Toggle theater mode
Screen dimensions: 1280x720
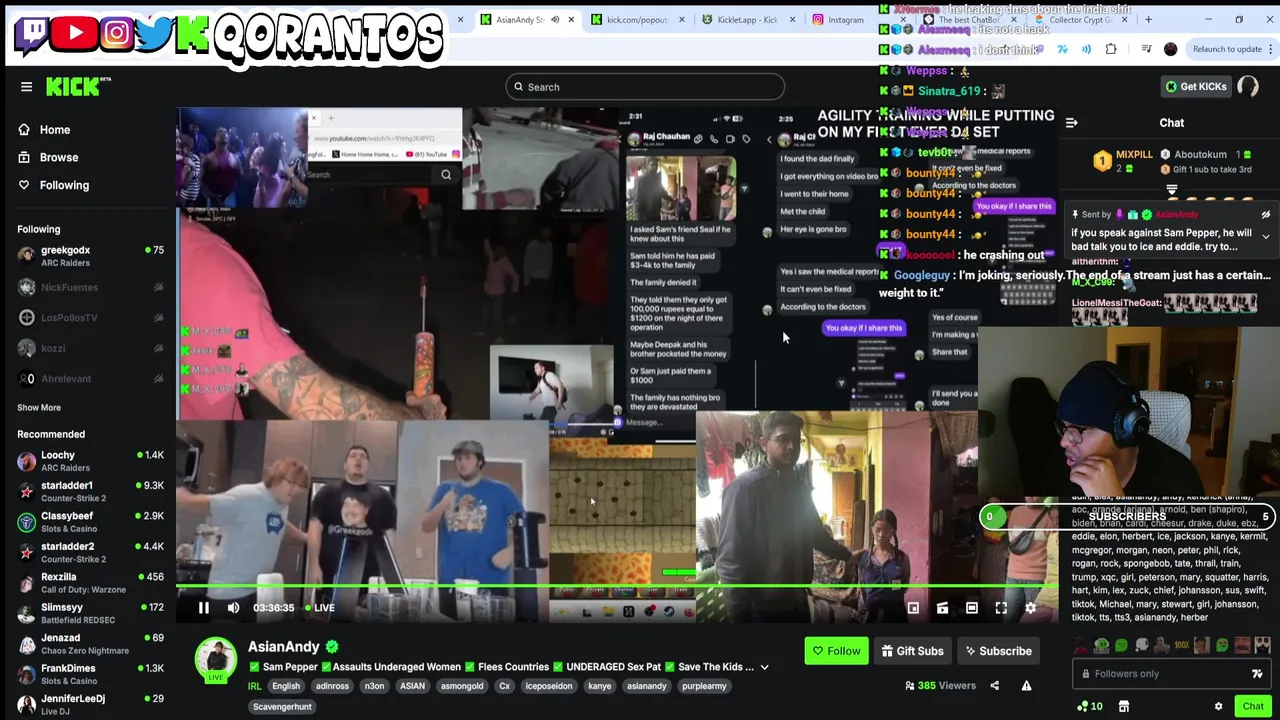[x=972, y=608]
